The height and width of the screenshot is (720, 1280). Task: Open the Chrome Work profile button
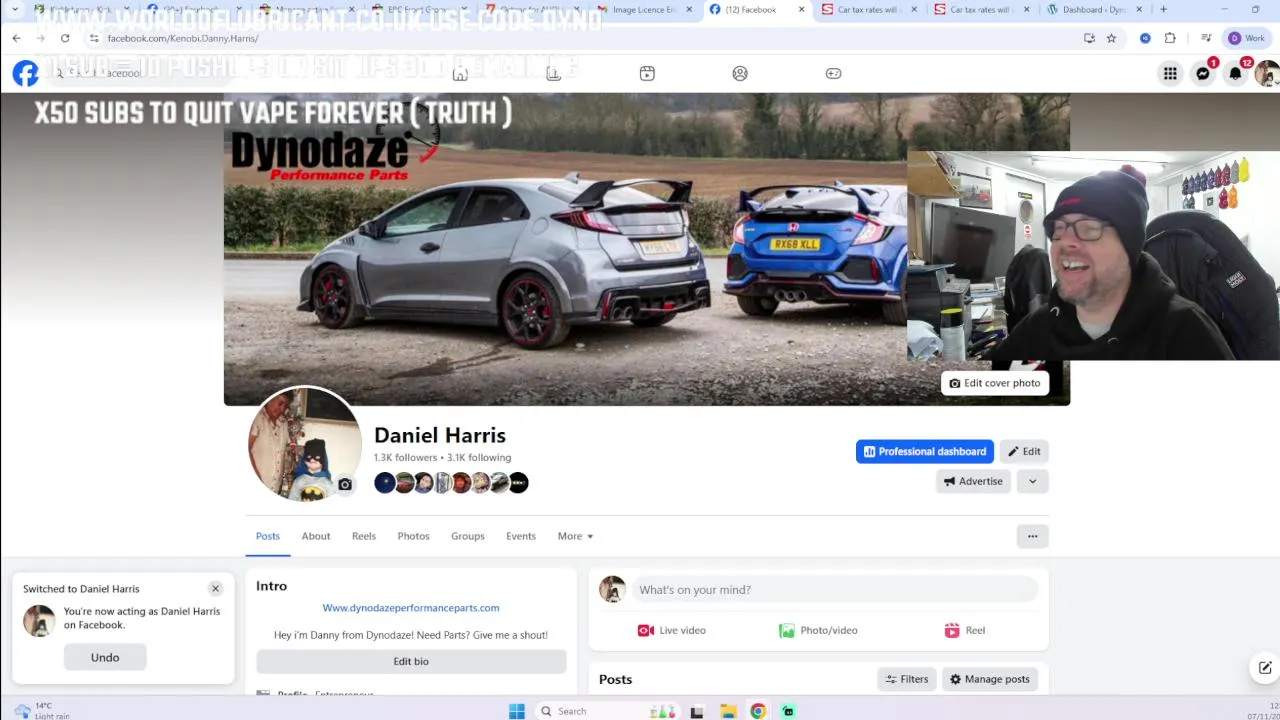1247,38
